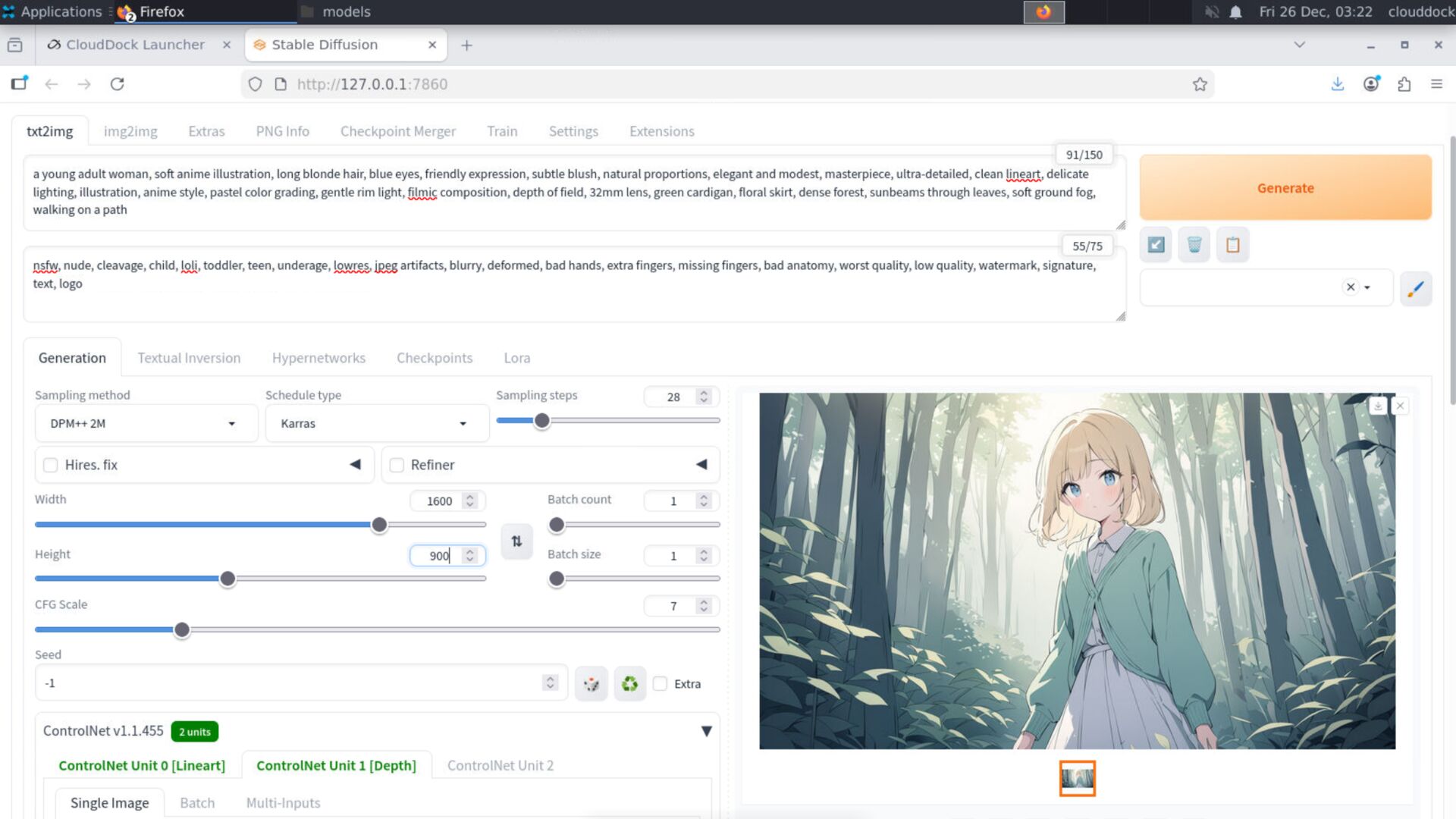Click the CFG Scale slider handle
Screen dimensions: 1456x819
click(x=181, y=629)
